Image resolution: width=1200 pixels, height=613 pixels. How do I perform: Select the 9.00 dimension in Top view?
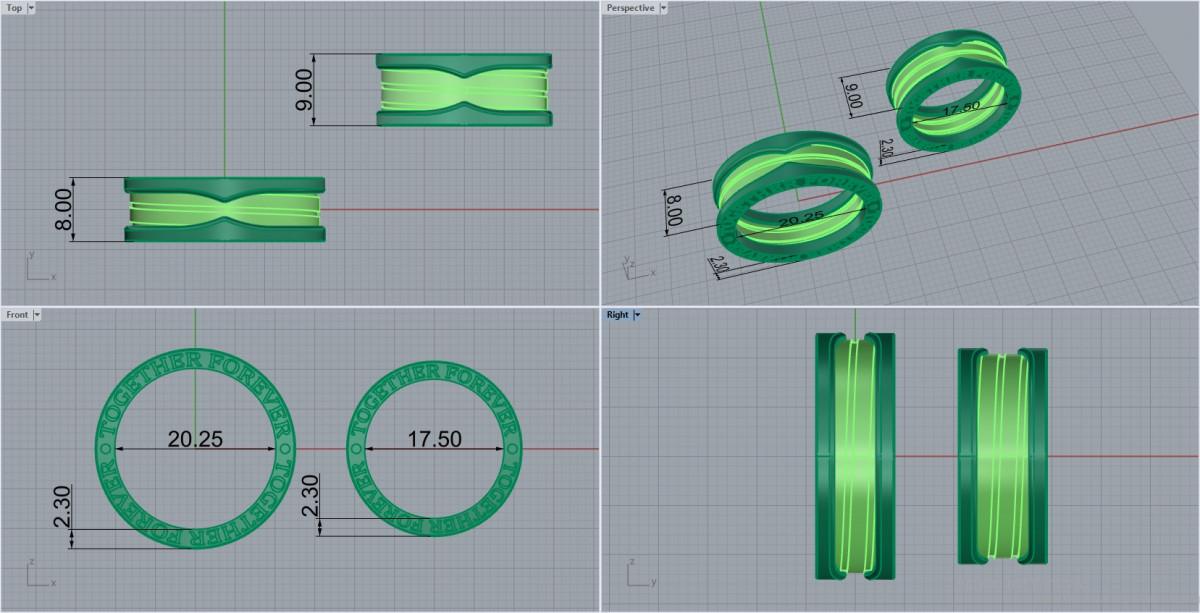click(303, 90)
